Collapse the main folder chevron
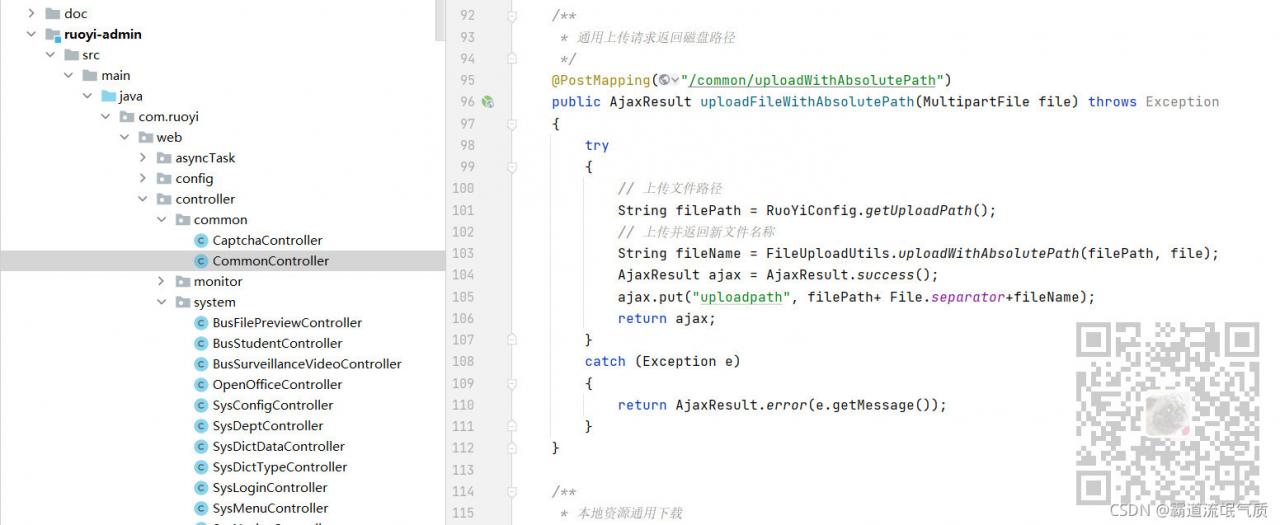1280x525 pixels. [68, 75]
